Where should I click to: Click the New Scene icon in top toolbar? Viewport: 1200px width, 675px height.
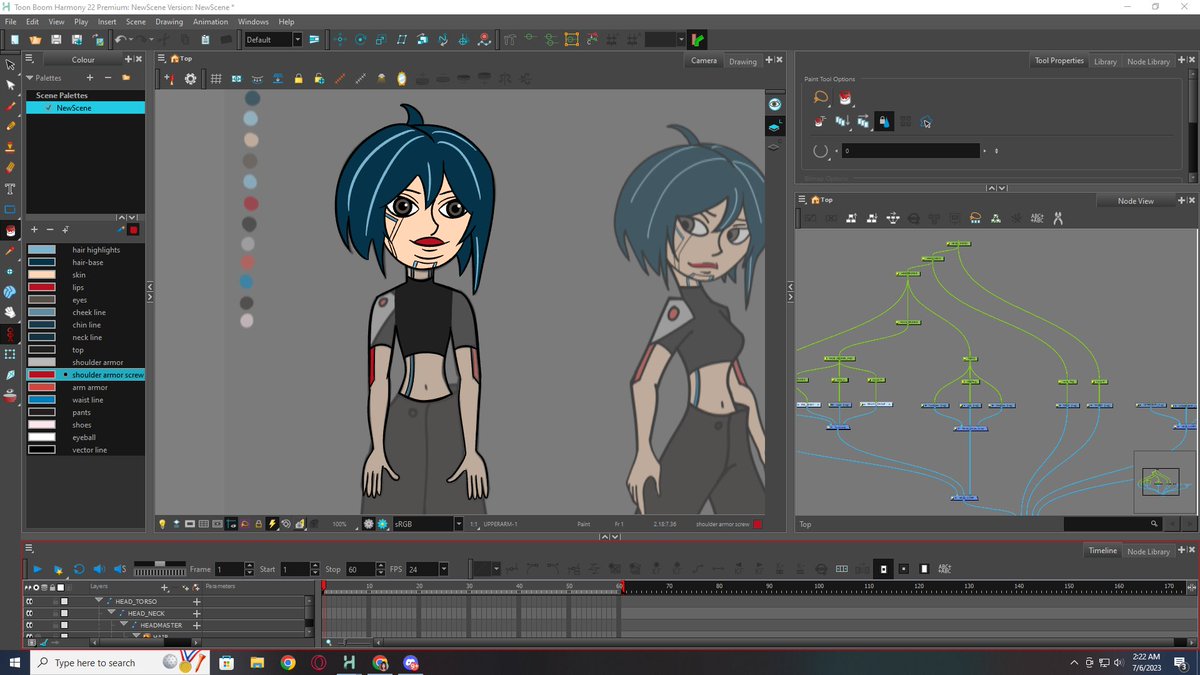(15, 39)
